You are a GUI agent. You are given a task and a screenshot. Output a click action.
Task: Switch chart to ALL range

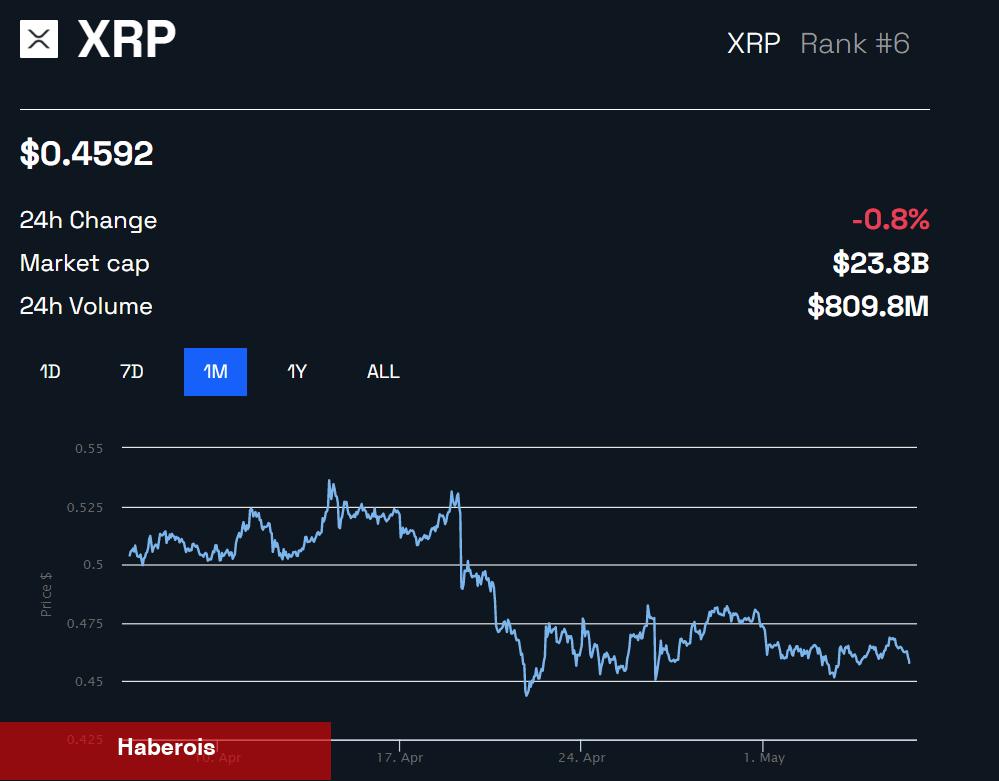pyautogui.click(x=383, y=371)
